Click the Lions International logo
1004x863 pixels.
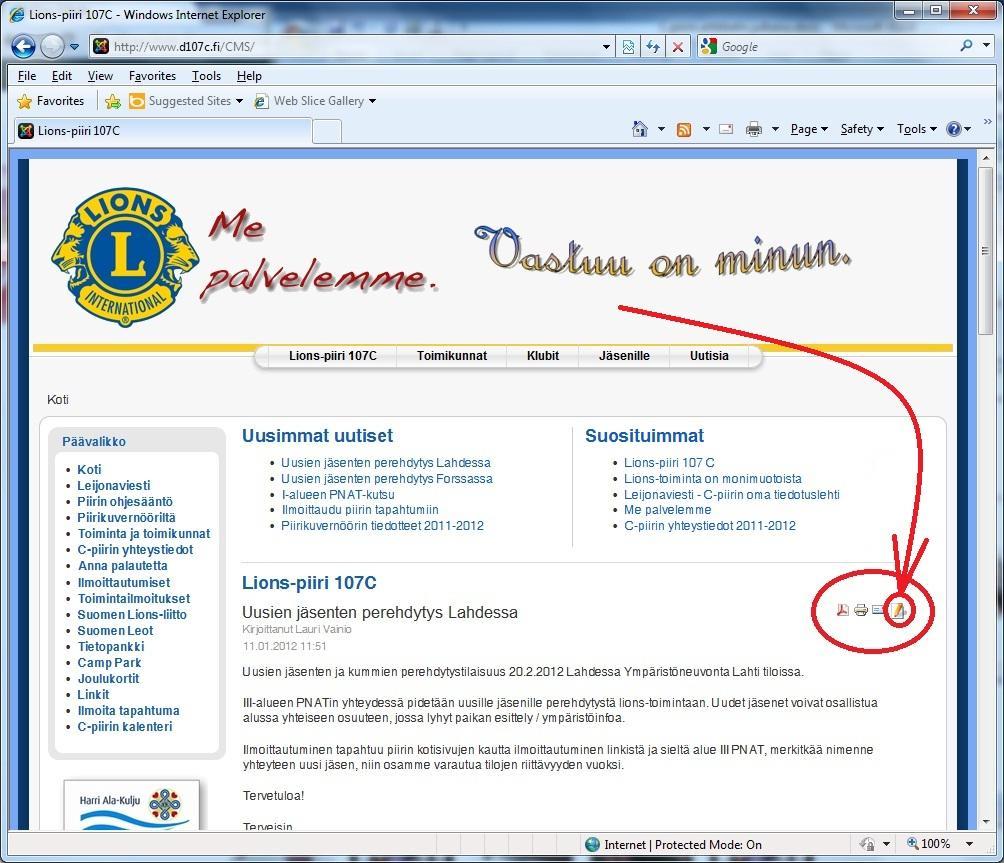[x=125, y=256]
